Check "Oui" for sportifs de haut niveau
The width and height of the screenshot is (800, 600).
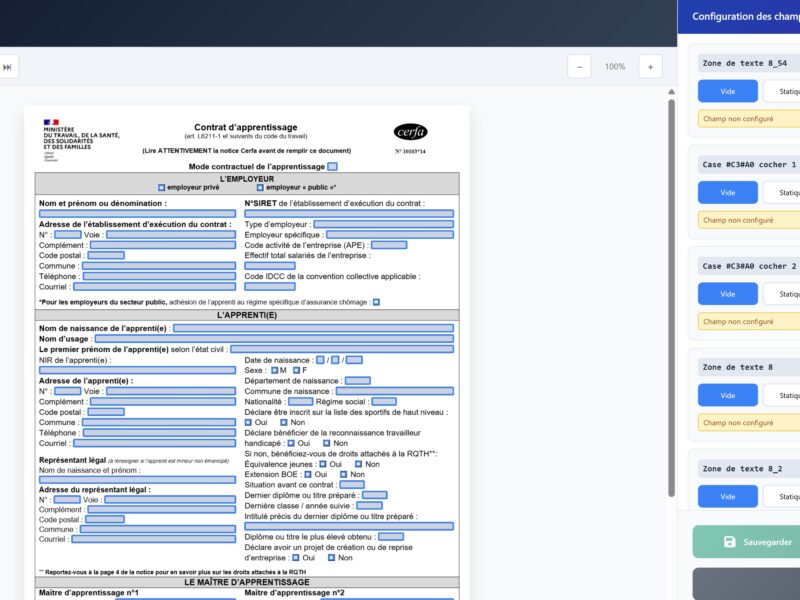point(249,422)
